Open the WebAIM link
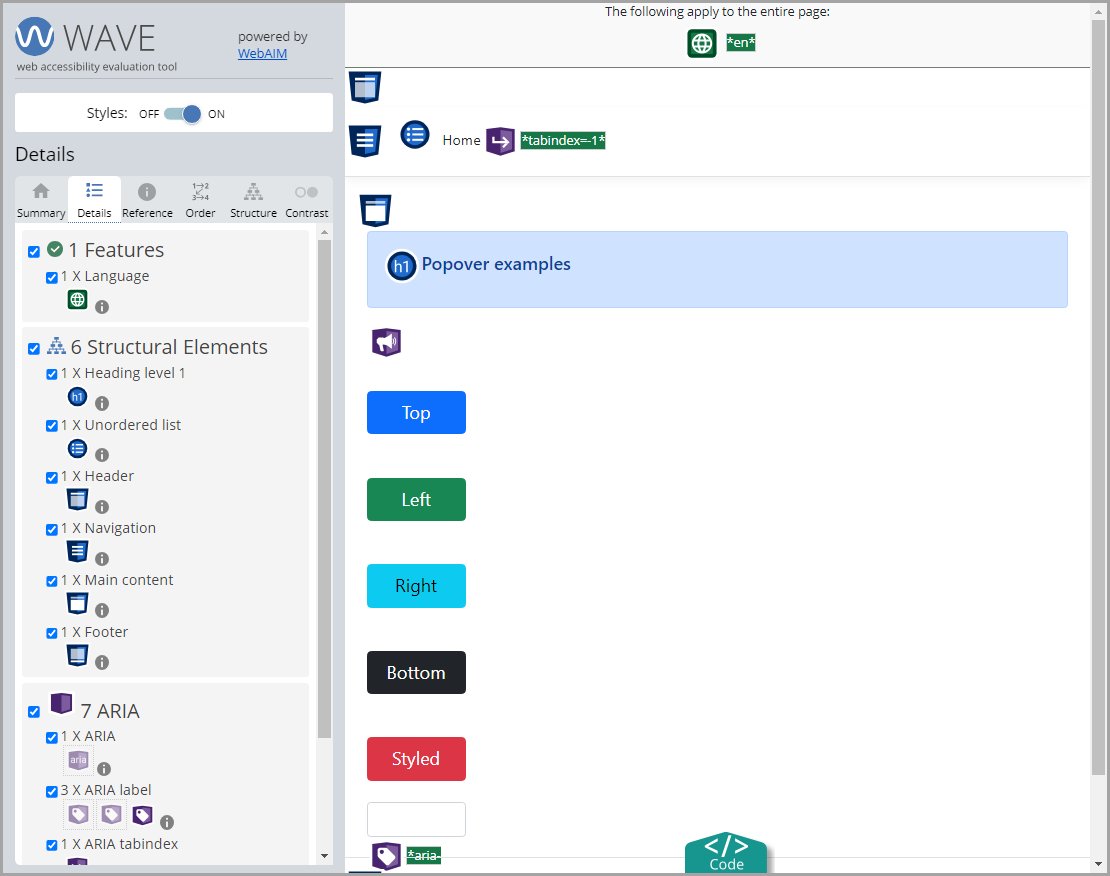The image size is (1110, 876). 262,54
